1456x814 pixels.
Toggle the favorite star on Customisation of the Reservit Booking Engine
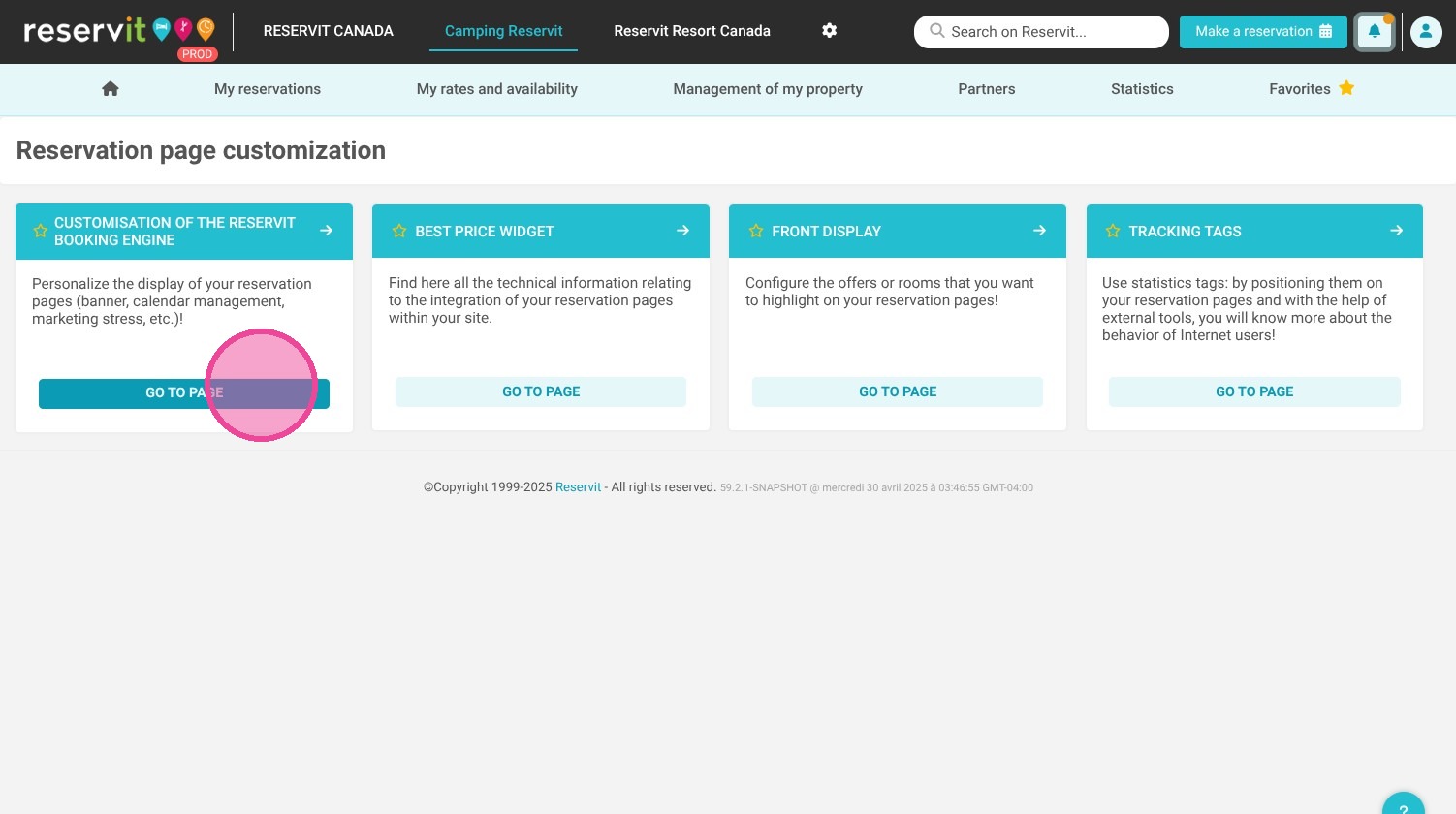pyautogui.click(x=41, y=232)
